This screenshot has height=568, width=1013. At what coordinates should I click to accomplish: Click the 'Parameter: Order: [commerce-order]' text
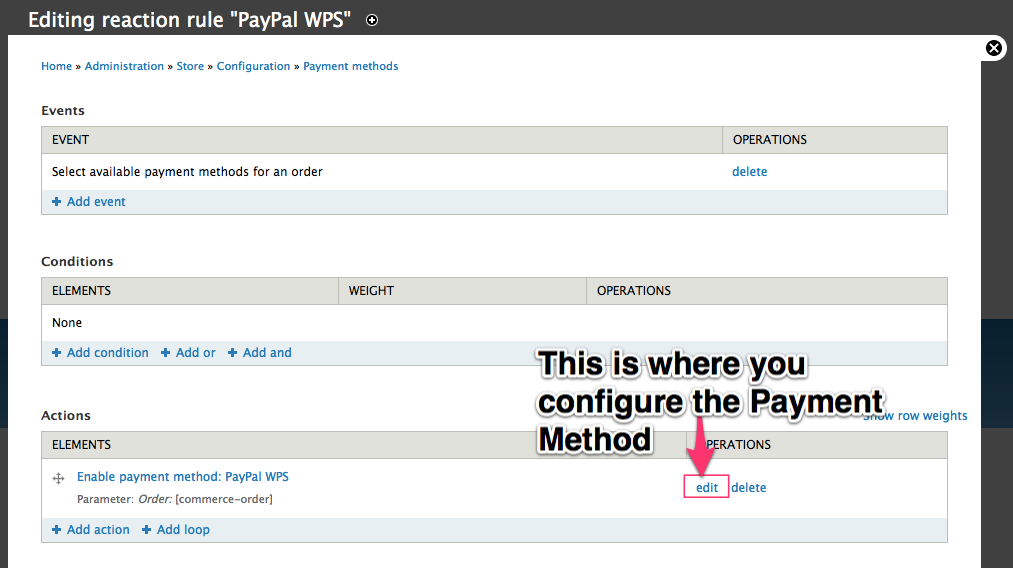pos(174,499)
